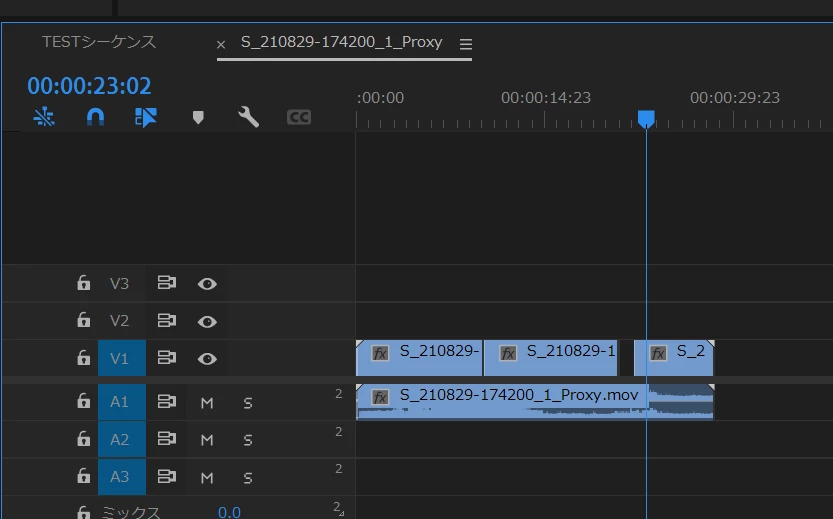The height and width of the screenshot is (519, 833).
Task: Solo track A1
Action: 248,403
